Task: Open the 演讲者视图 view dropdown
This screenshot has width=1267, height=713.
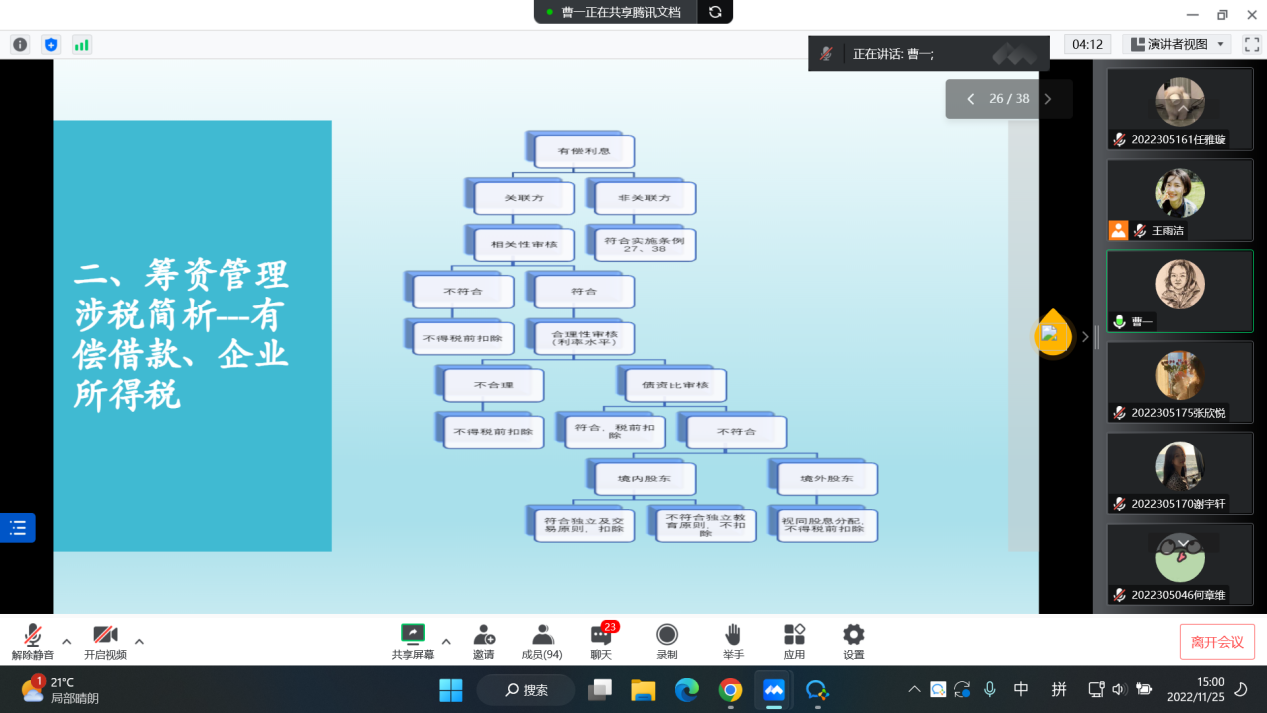Action: 1176,44
